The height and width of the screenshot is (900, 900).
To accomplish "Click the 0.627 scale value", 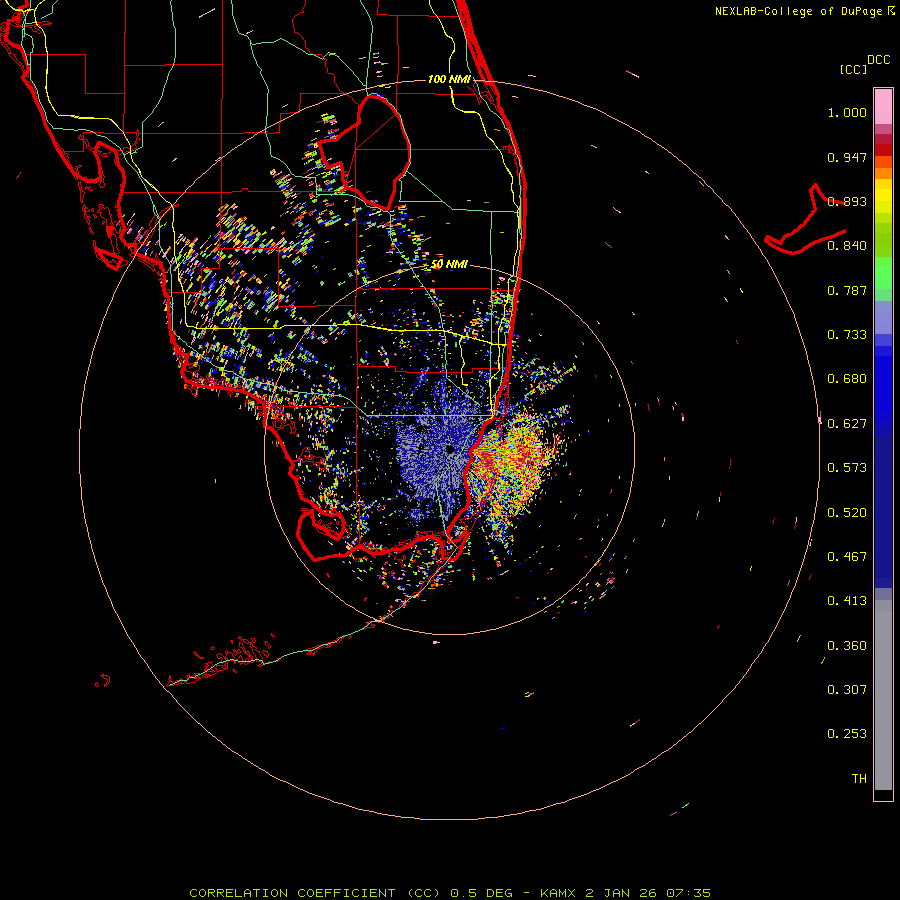I will coord(847,424).
